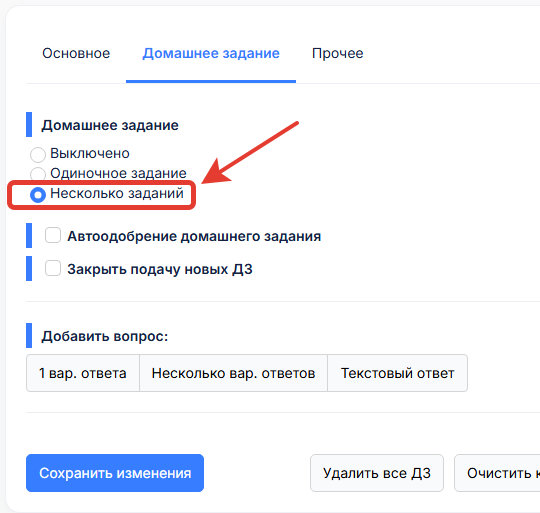
Task: Enable Автоодобрение домашнего задания checkbox
Action: click(x=53, y=235)
